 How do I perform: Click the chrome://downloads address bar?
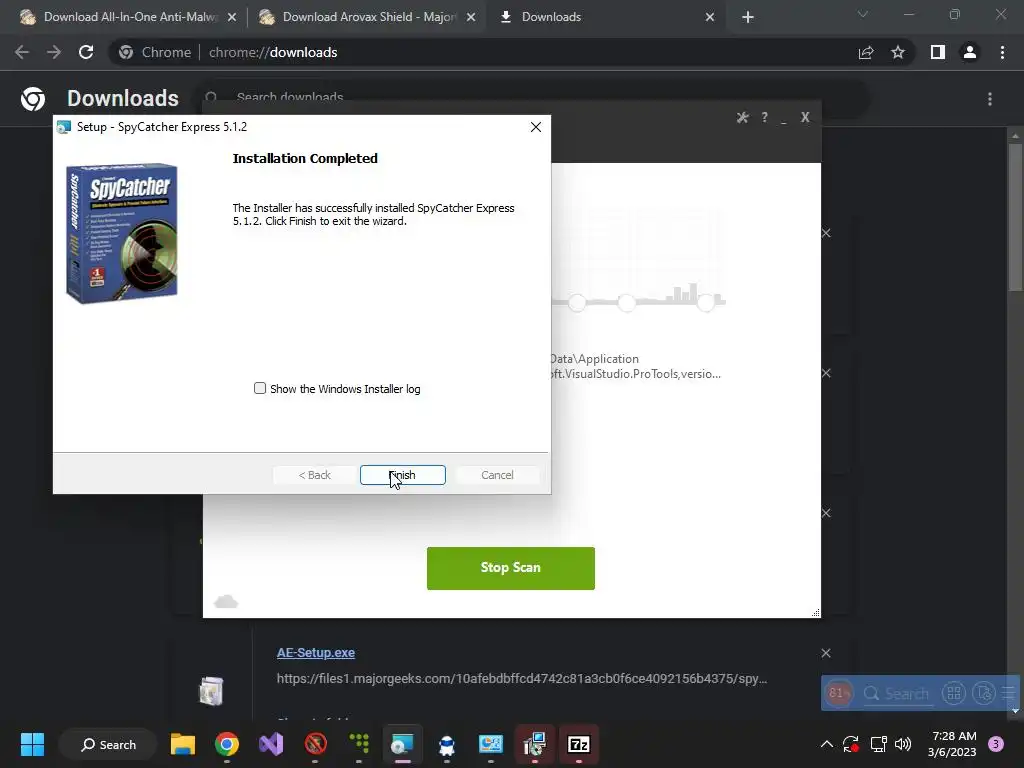point(483,52)
